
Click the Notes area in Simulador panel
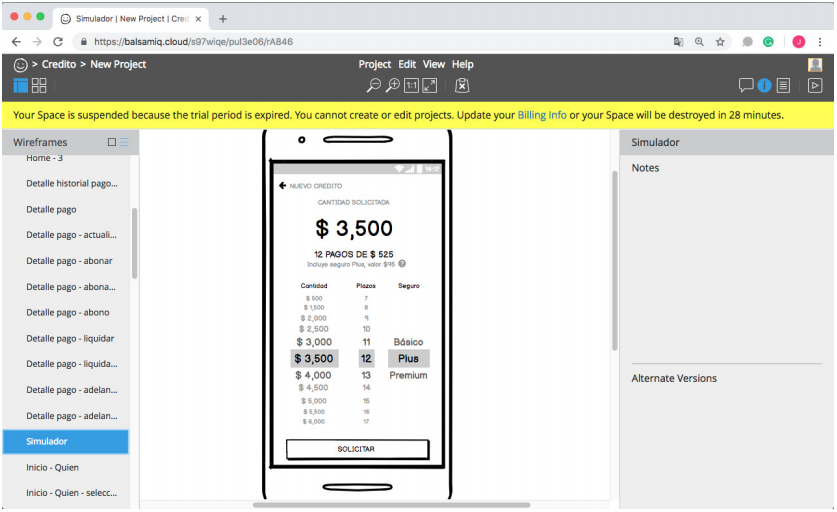(726, 264)
